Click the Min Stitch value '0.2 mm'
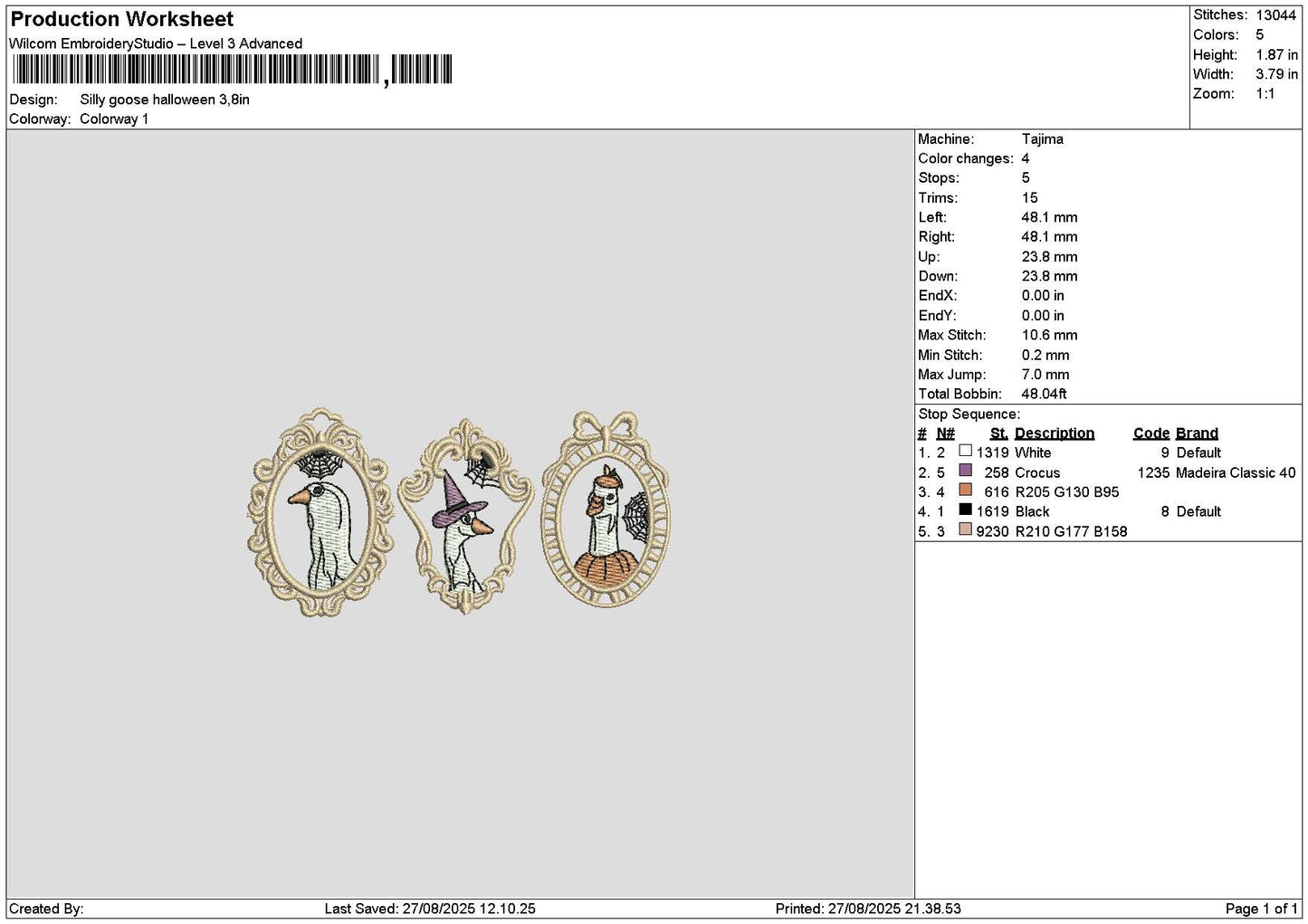 click(x=1045, y=355)
